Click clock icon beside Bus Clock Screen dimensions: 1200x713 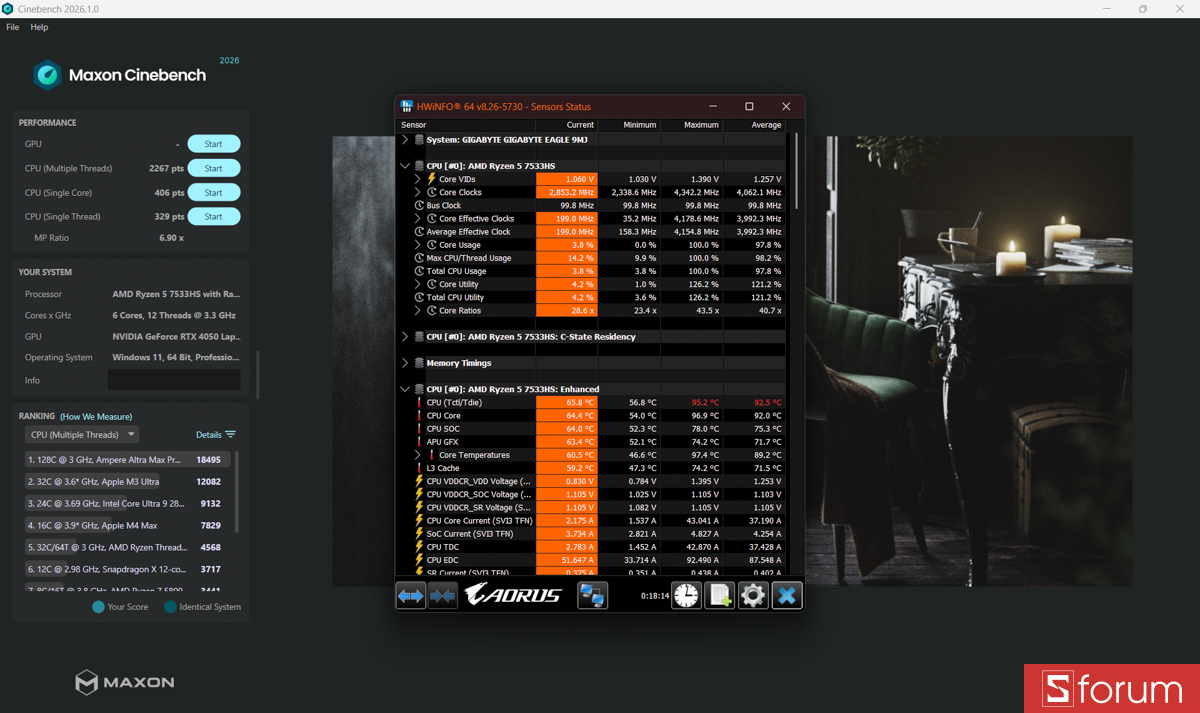pos(420,206)
